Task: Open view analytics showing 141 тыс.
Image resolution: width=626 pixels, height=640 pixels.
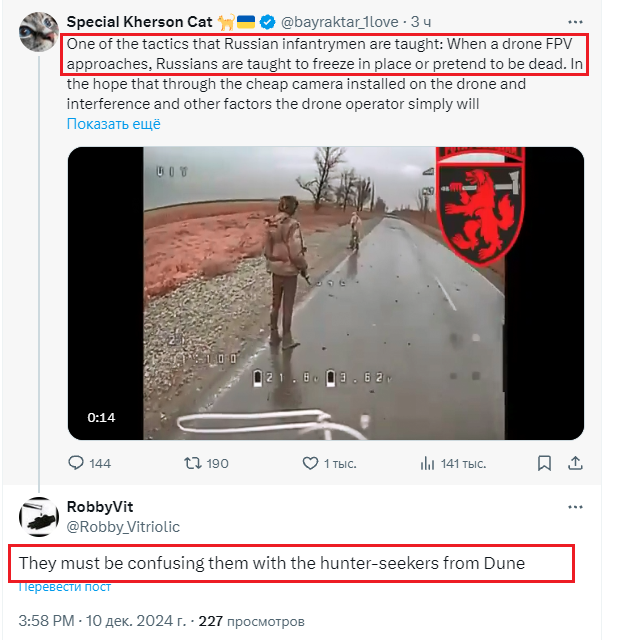Action: point(429,463)
